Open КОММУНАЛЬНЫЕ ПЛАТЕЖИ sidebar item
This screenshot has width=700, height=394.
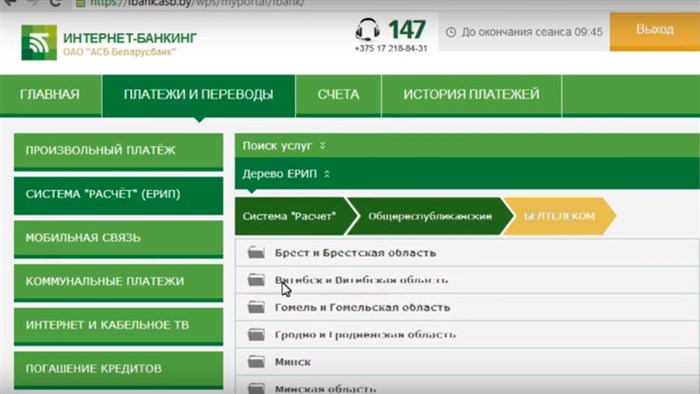[118, 282]
